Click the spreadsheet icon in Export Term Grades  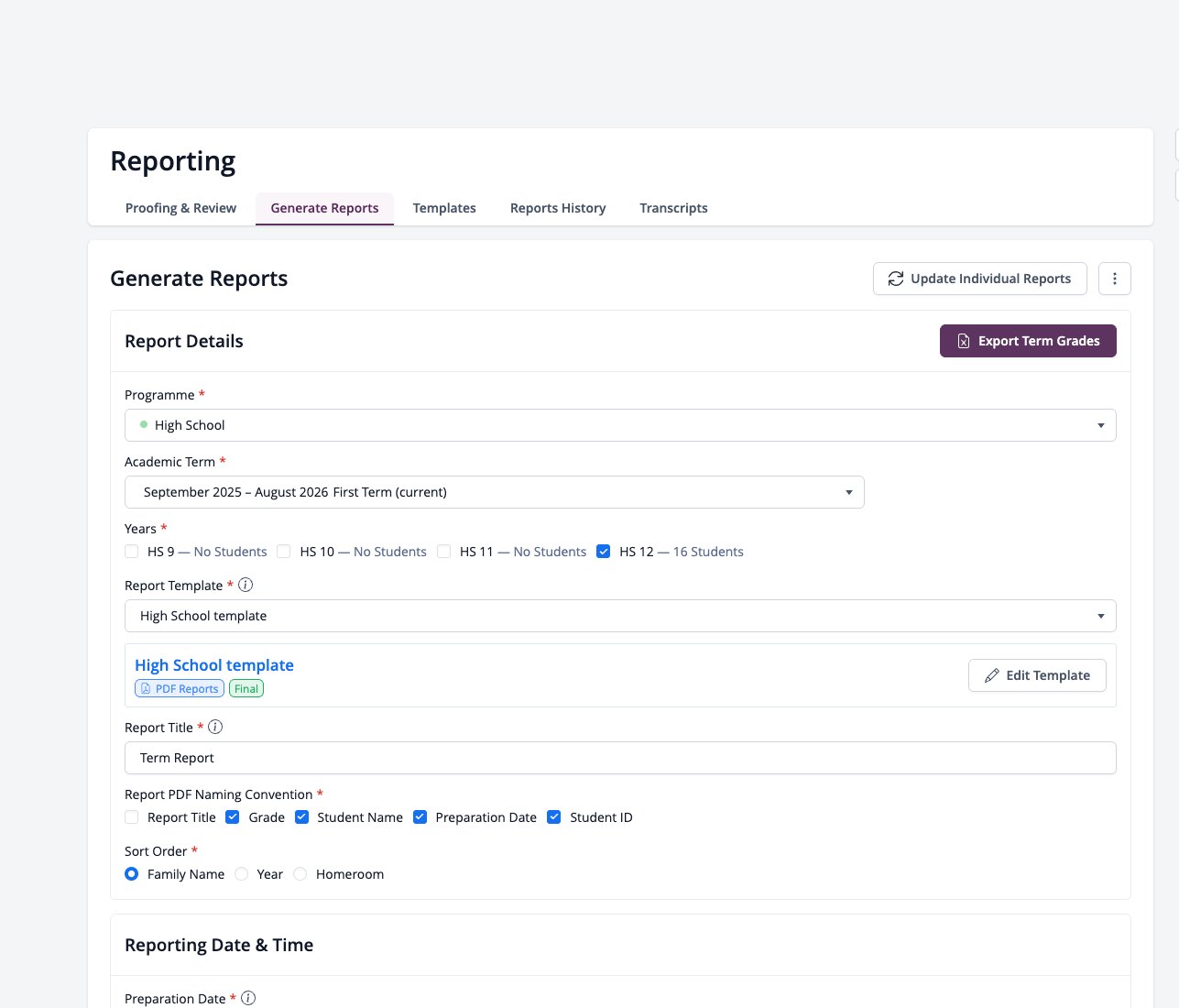[964, 341]
